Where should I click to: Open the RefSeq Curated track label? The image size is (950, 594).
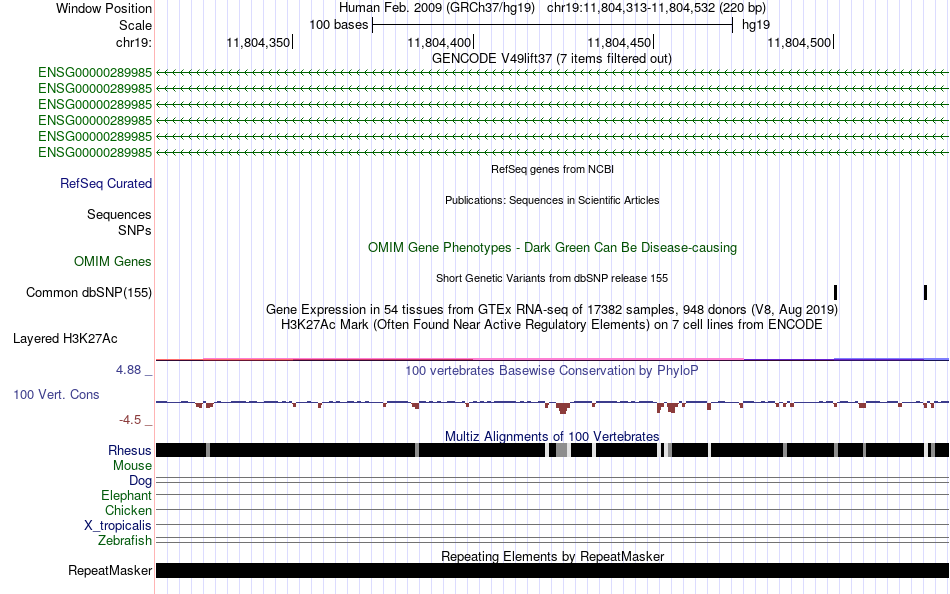tap(105, 184)
